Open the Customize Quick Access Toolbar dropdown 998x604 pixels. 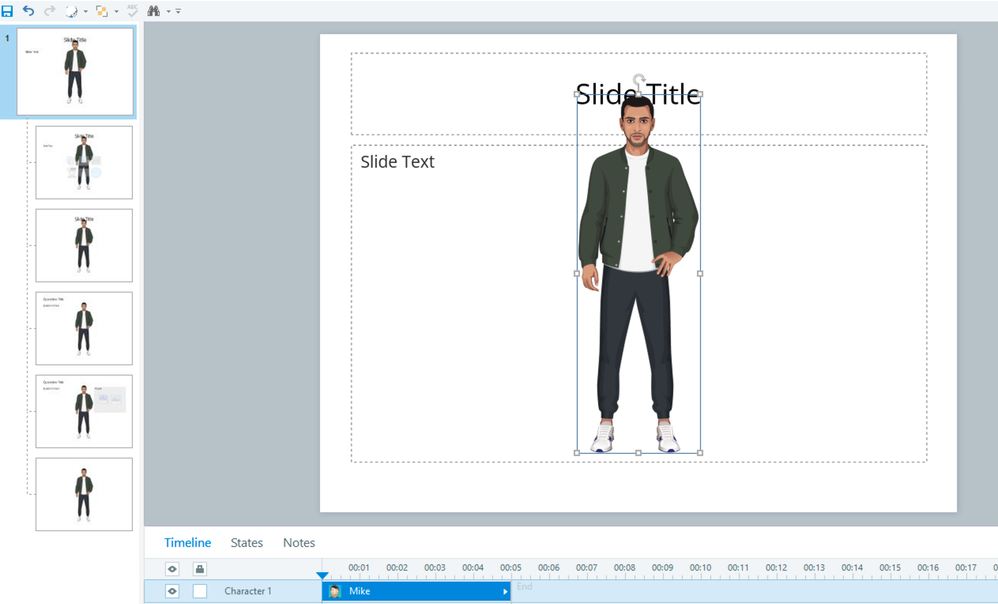[x=178, y=11]
